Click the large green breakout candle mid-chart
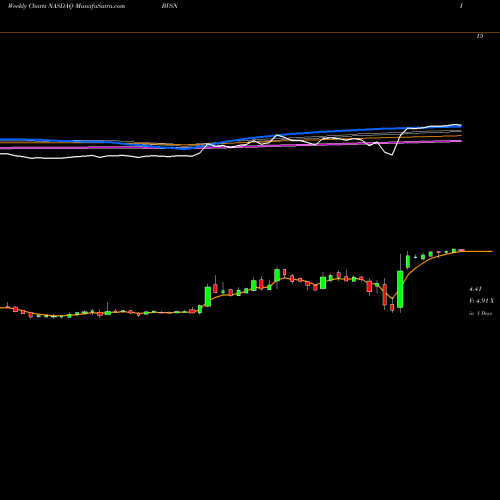Screen dimensions: 500x500 (x=208, y=297)
